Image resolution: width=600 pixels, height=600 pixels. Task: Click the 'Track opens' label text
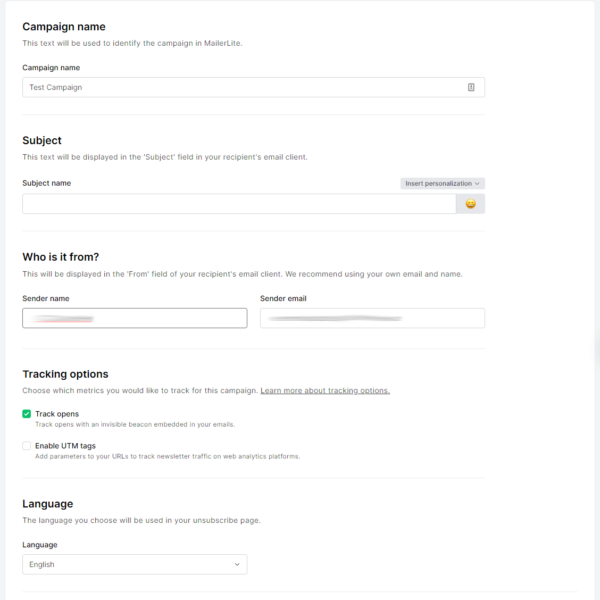[x=57, y=414]
